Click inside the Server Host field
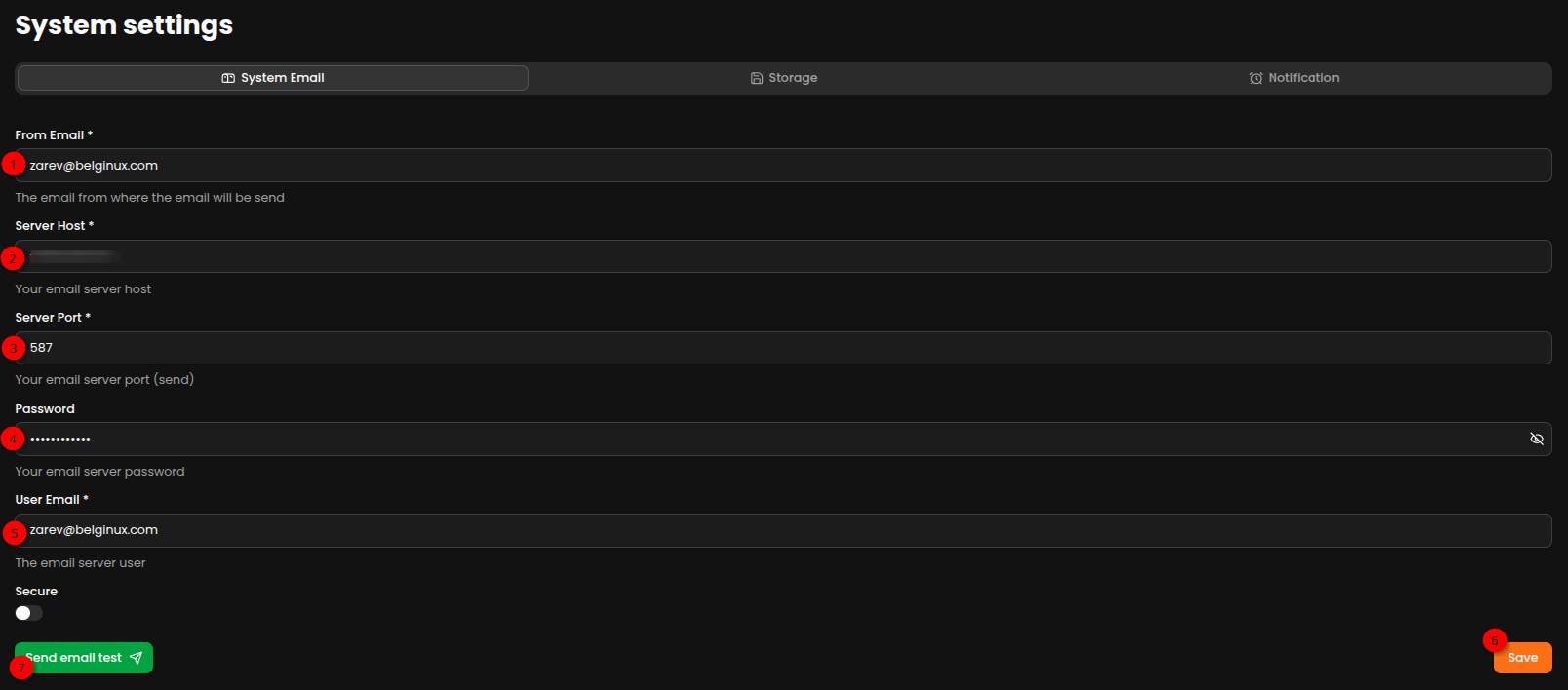Viewport: 1568px width, 690px height. (x=783, y=256)
